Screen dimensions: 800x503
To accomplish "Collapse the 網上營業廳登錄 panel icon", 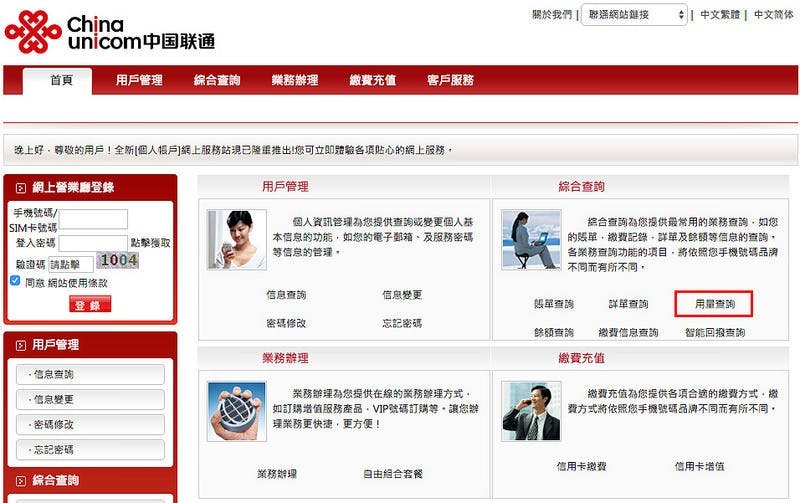I will pyautogui.click(x=21, y=188).
